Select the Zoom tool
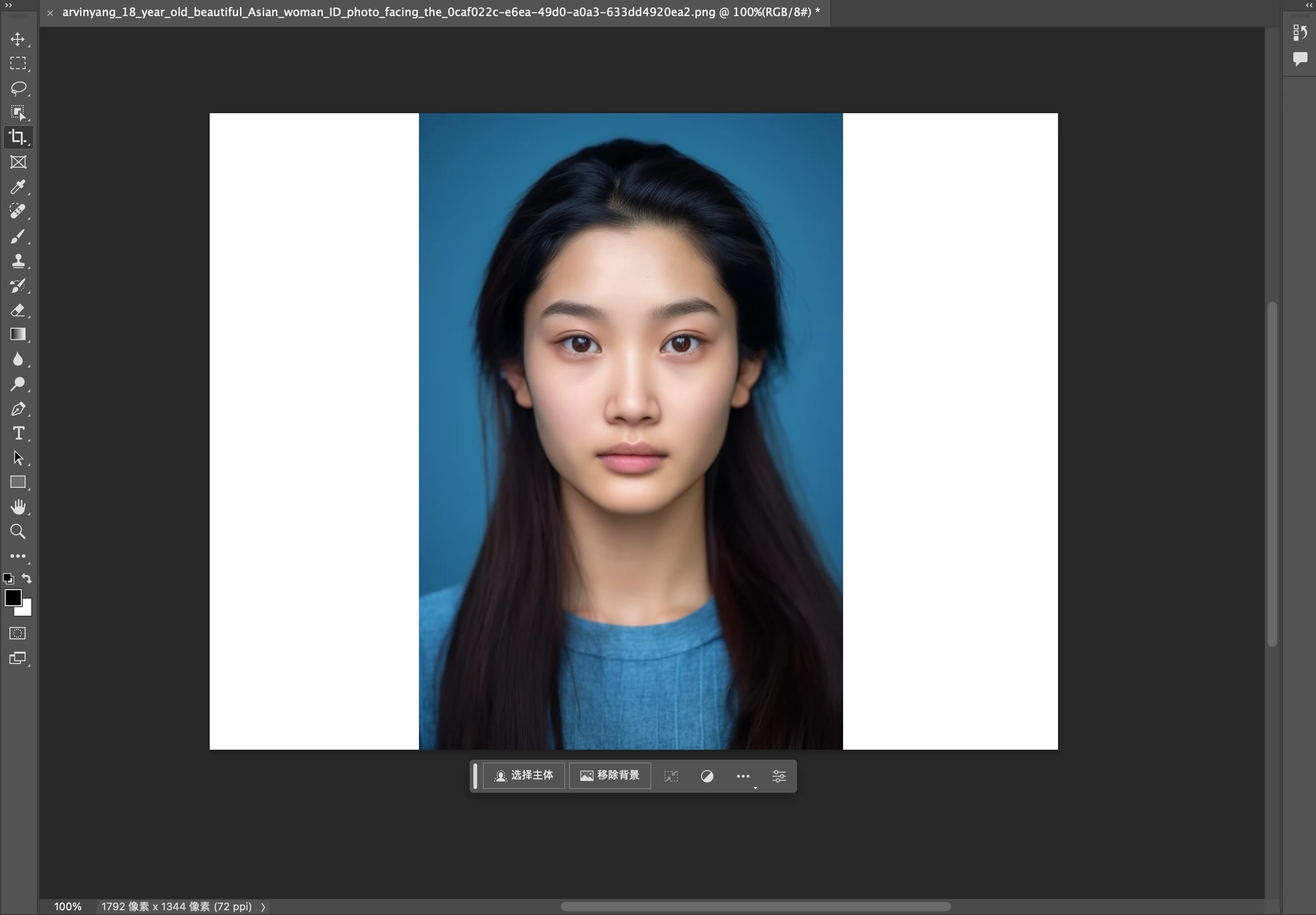Viewport: 1316px width, 915px height. (x=19, y=531)
